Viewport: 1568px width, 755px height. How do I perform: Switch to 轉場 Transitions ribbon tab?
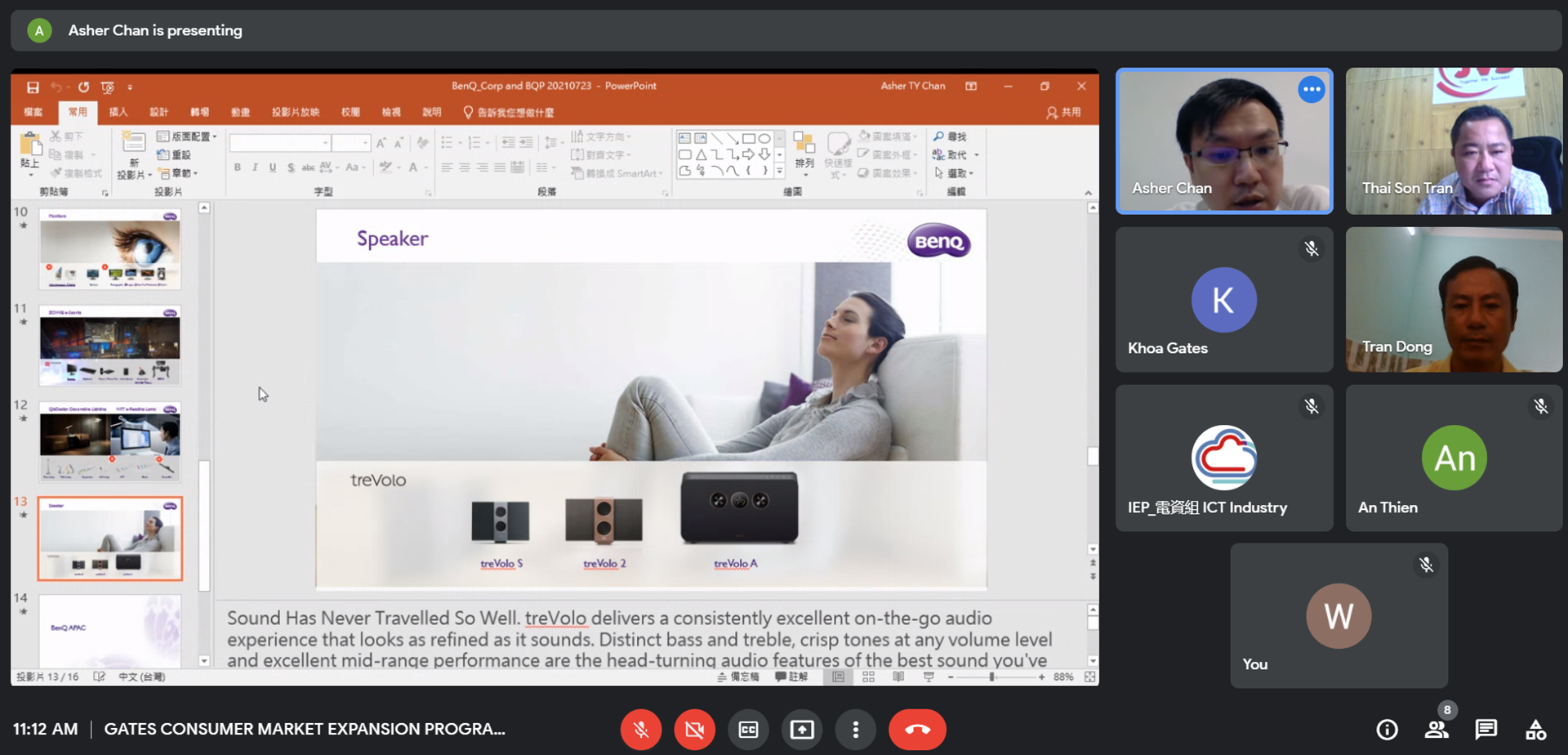(200, 112)
